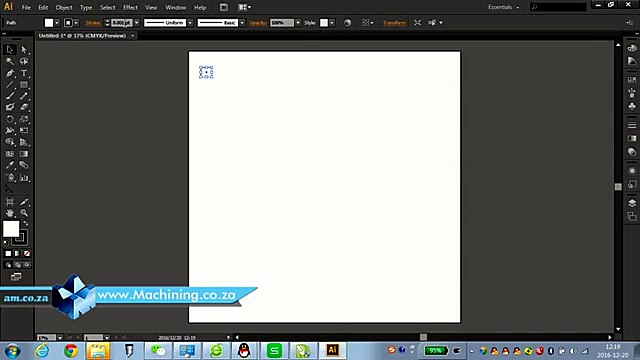640x360 pixels.
Task: Select the Scale tool
Action: [x=24, y=119]
